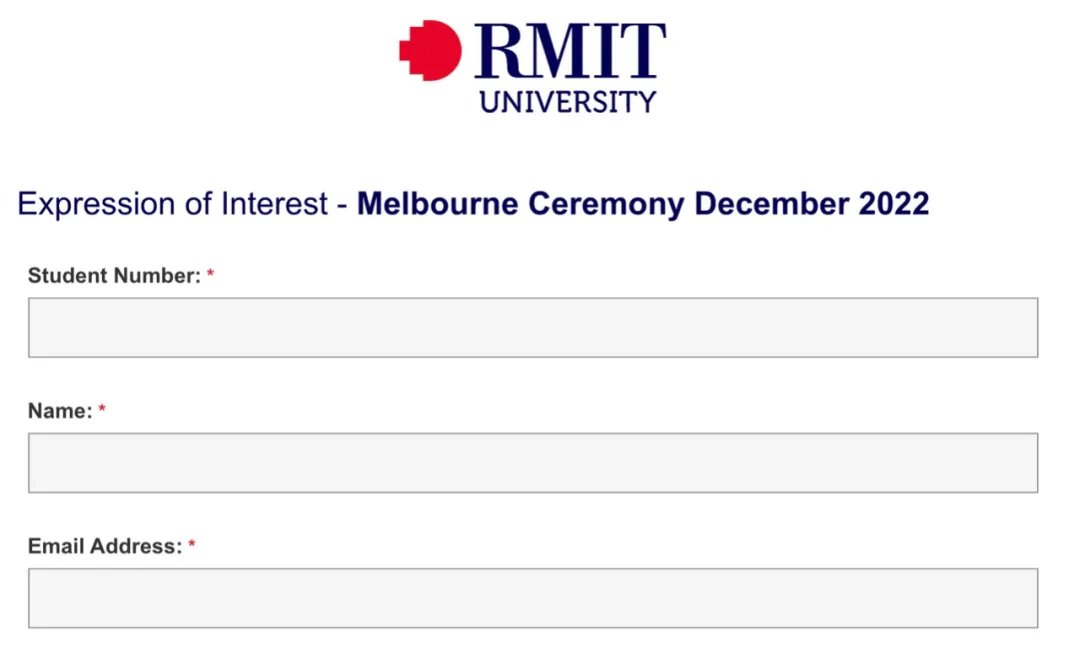Click the Name field label

pos(60,411)
